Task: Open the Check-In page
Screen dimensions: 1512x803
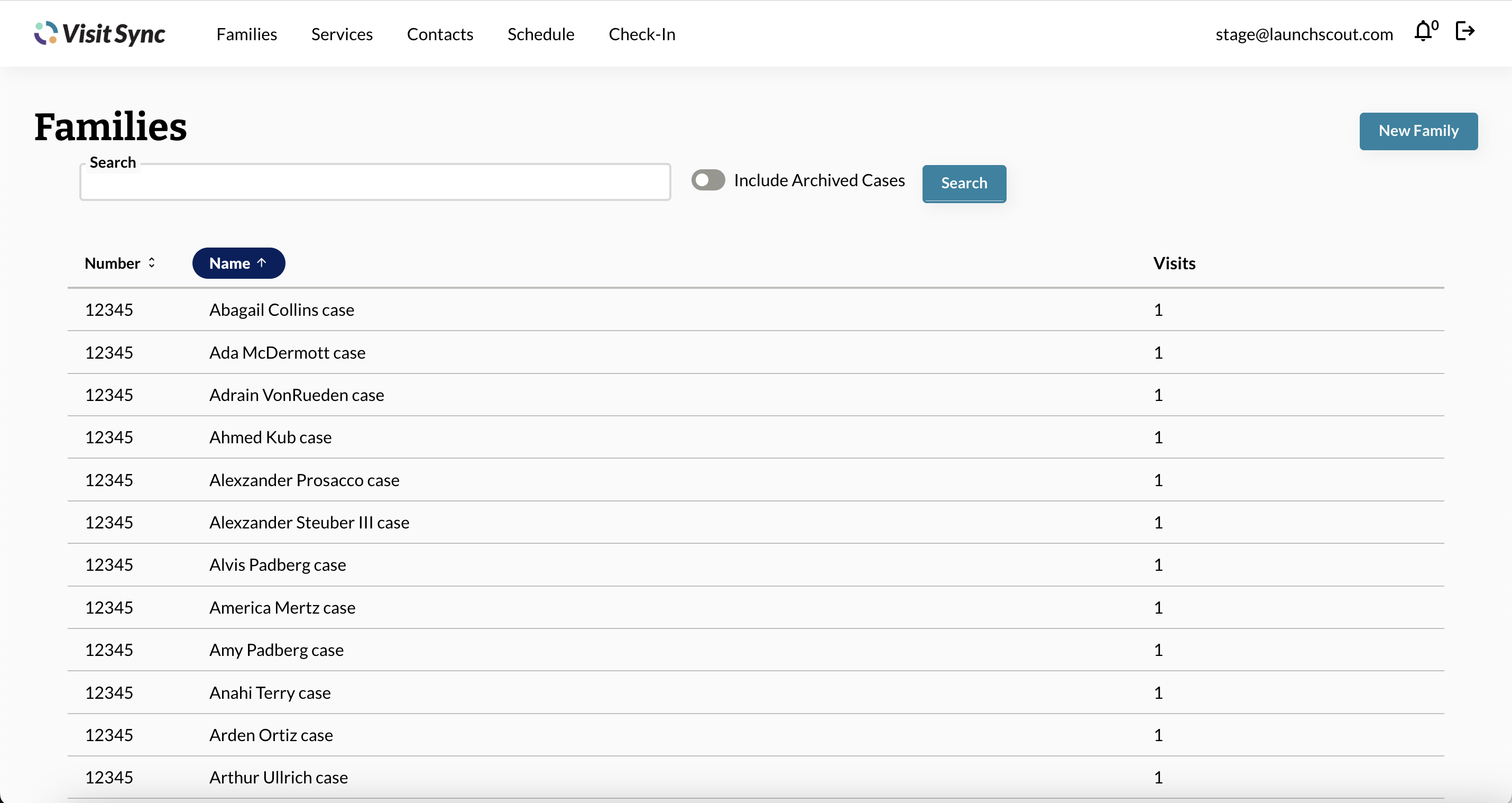Action: [x=642, y=34]
